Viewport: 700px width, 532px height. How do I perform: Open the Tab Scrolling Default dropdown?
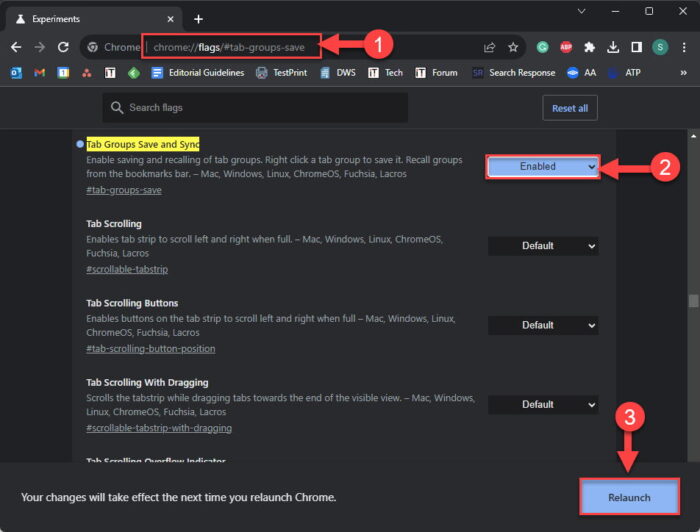(543, 246)
